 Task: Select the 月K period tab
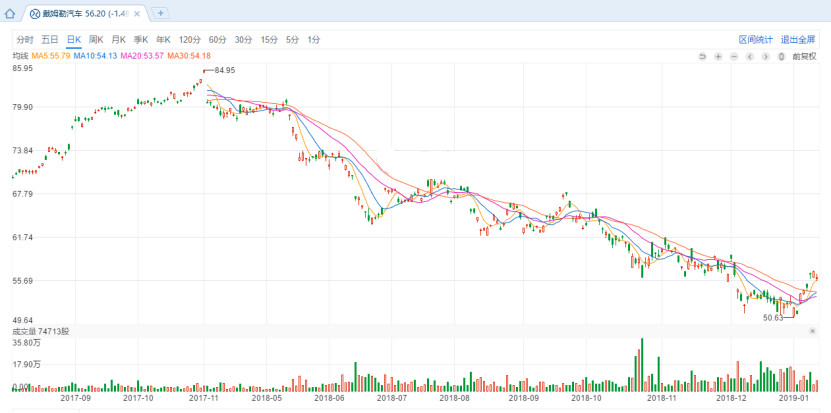pos(118,39)
